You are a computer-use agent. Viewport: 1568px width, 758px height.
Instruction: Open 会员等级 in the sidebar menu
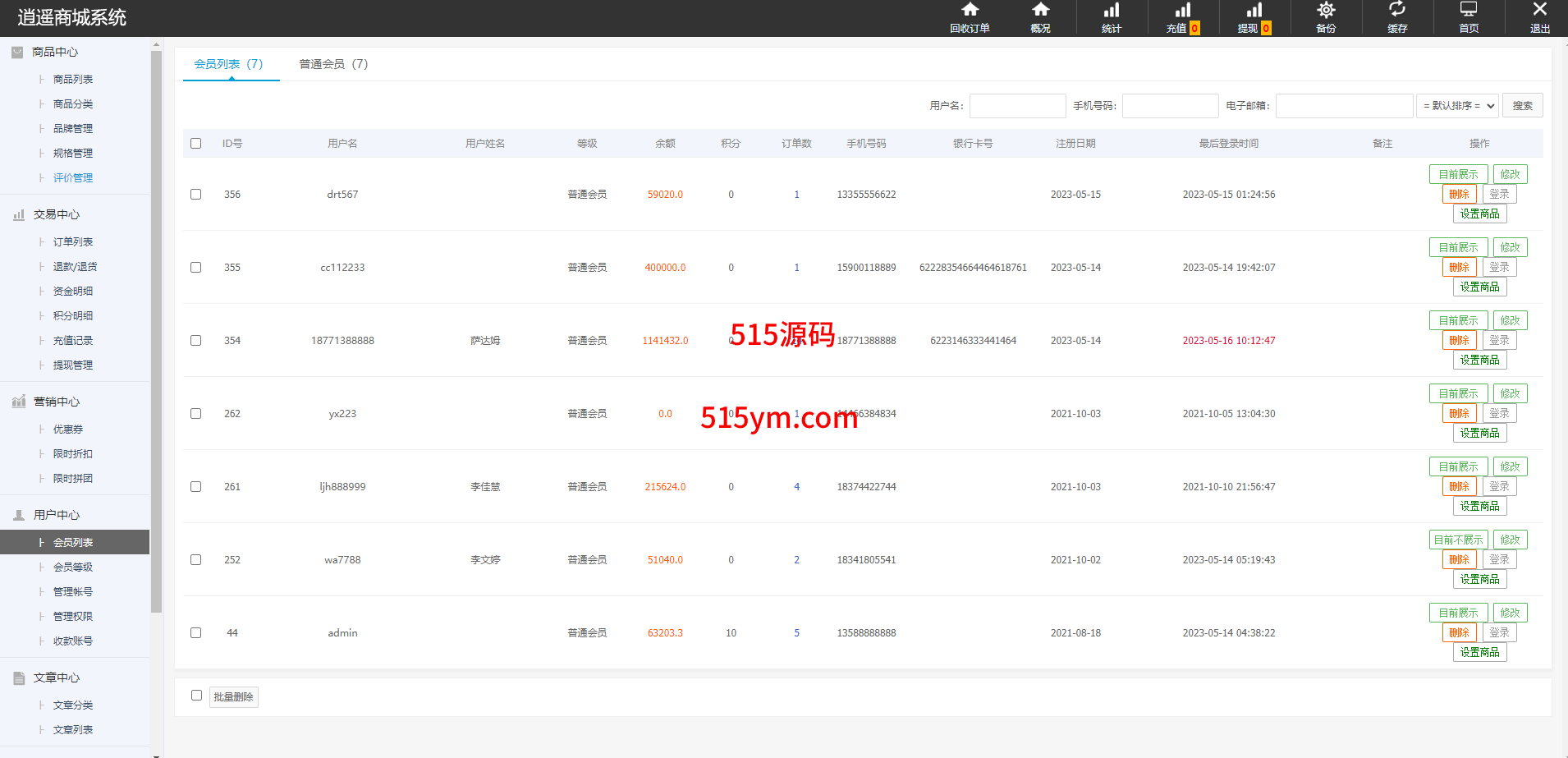pyautogui.click(x=73, y=567)
